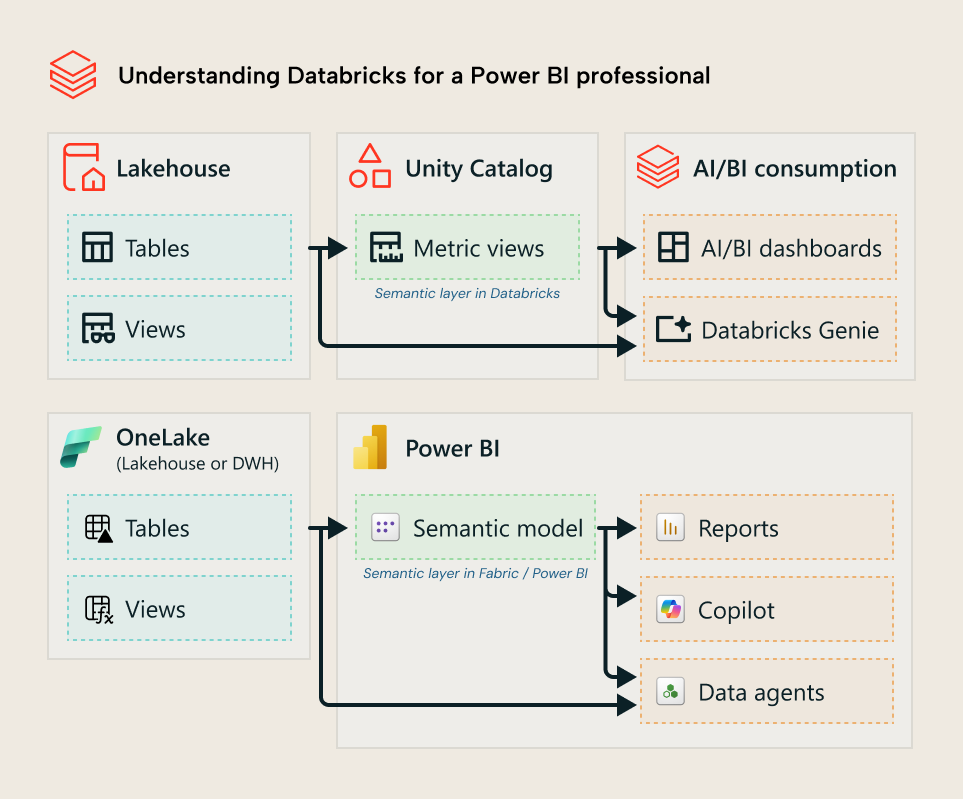Viewport: 963px width, 799px height.
Task: Click the Databricks logo beside the title
Action: 71,73
